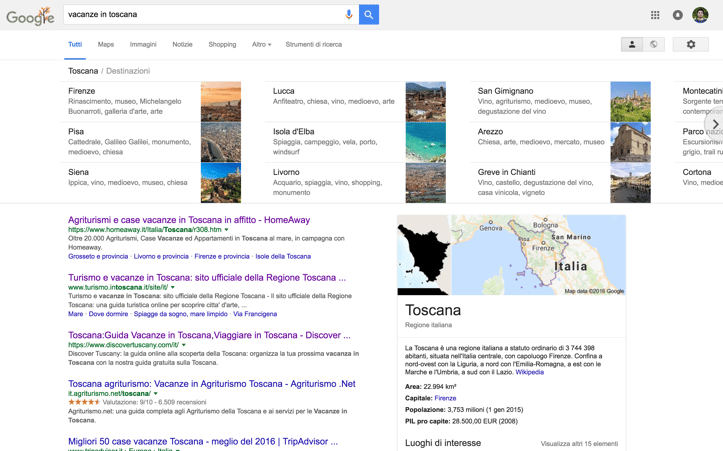
Task: Click the Toscana breadcrumb
Action: coord(83,71)
